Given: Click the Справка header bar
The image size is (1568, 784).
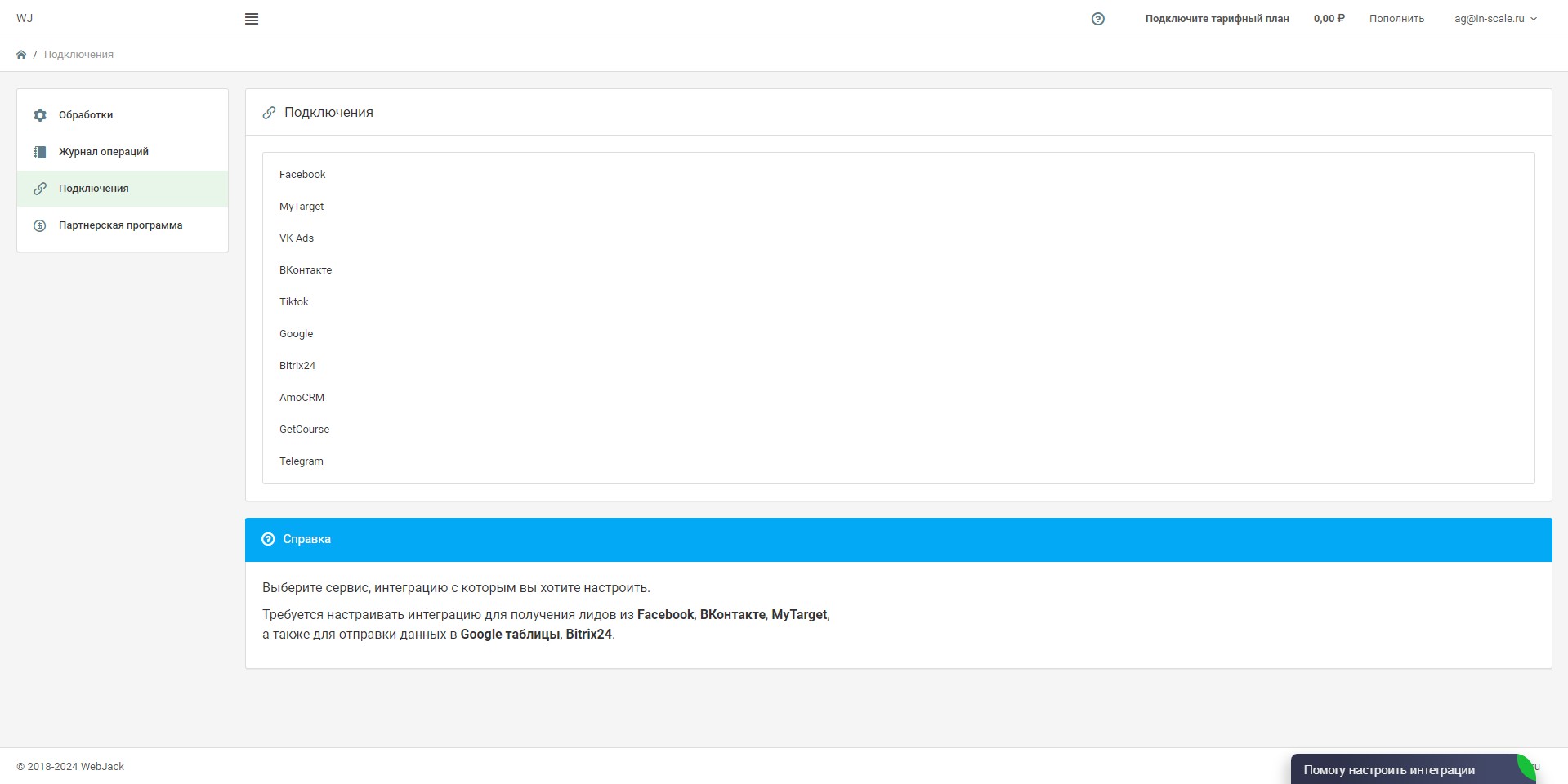Looking at the screenshot, I should 898,540.
